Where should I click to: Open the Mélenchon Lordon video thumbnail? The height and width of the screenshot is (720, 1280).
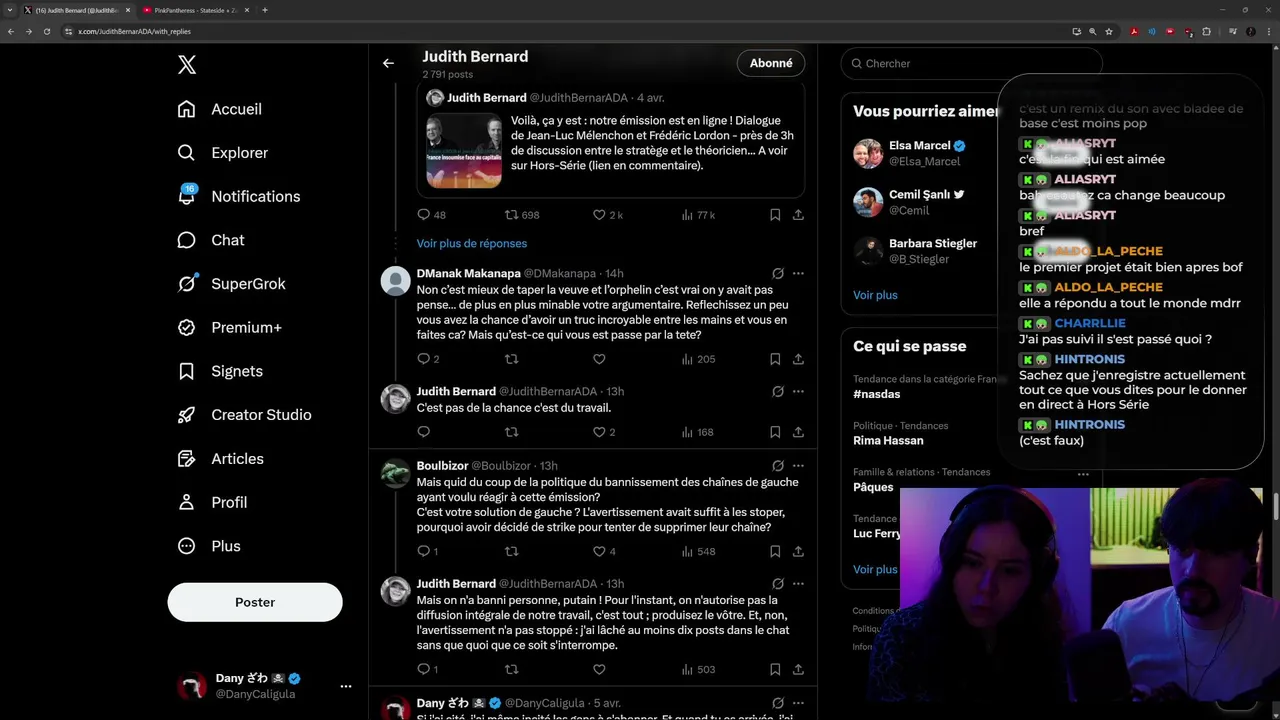(464, 151)
